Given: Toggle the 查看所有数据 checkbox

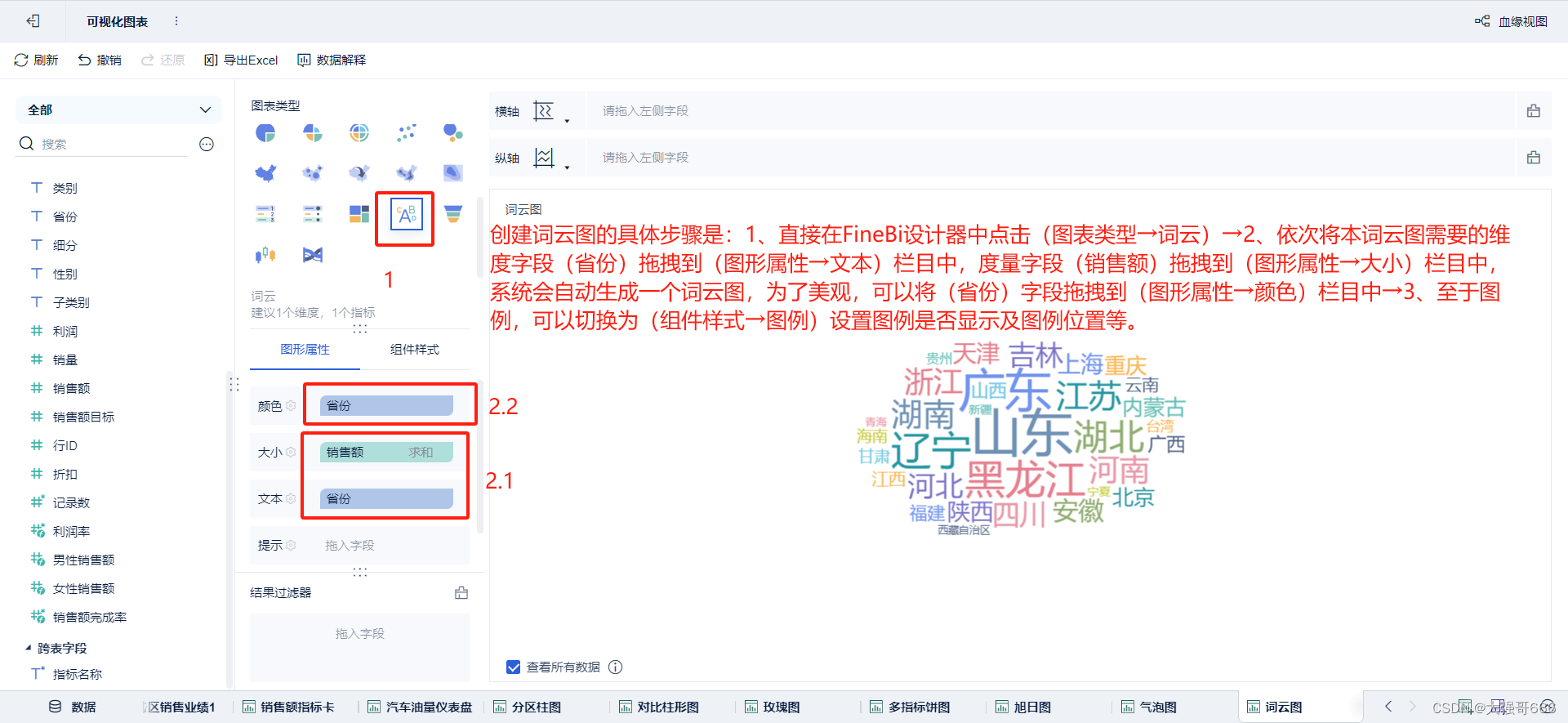Looking at the screenshot, I should pyautogui.click(x=514, y=667).
